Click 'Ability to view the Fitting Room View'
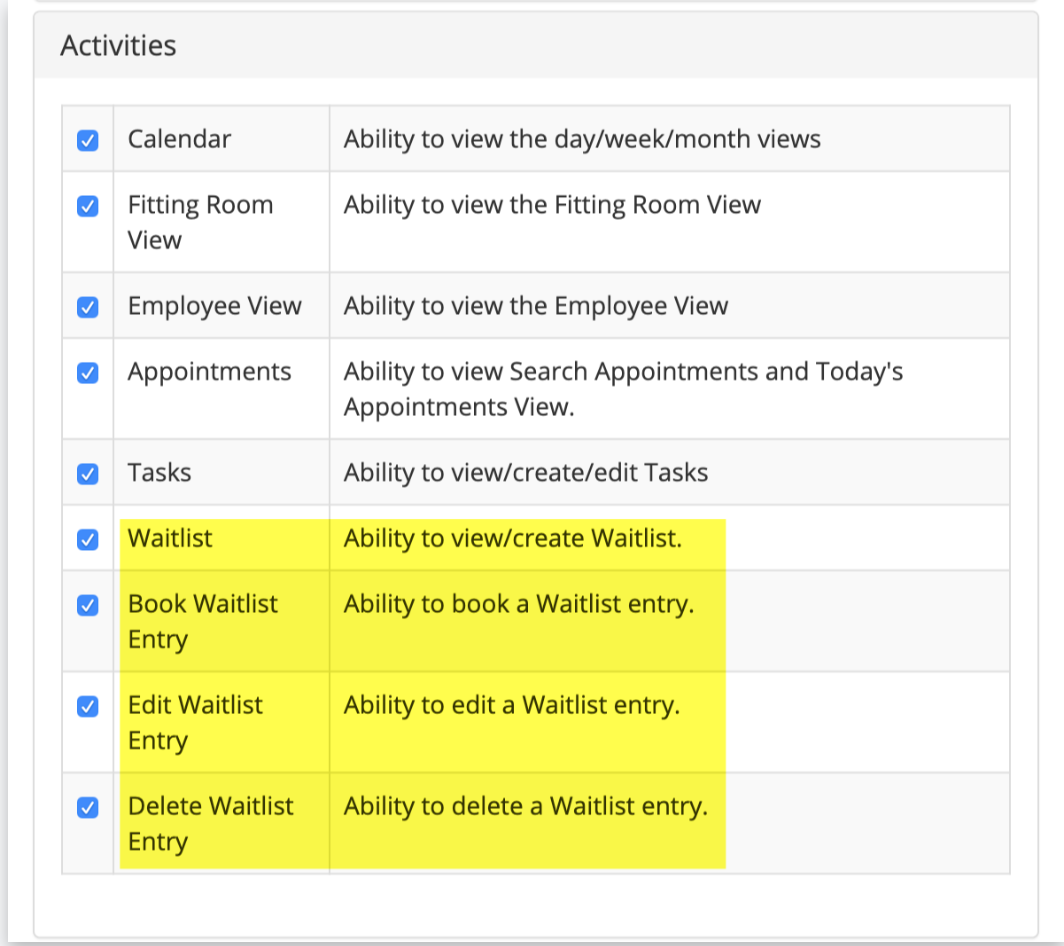Image resolution: width=1064 pixels, height=946 pixels. point(552,205)
